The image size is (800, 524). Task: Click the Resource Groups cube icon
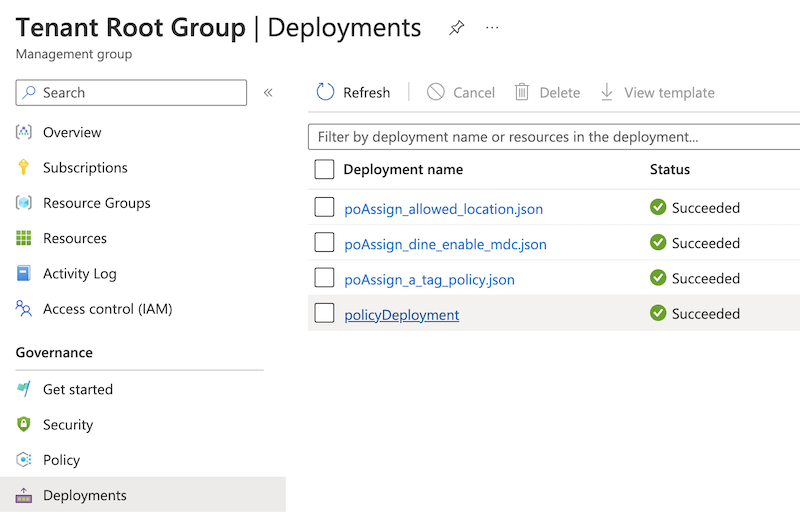point(24,203)
